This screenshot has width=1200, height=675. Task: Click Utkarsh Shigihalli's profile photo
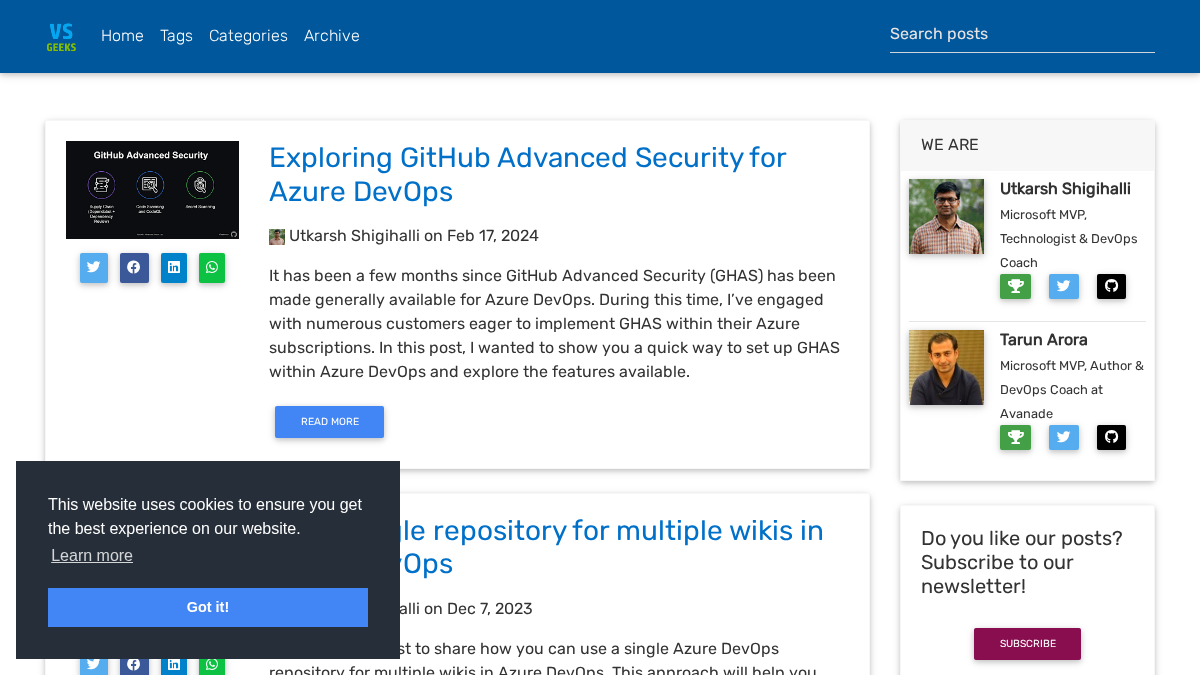tap(946, 216)
